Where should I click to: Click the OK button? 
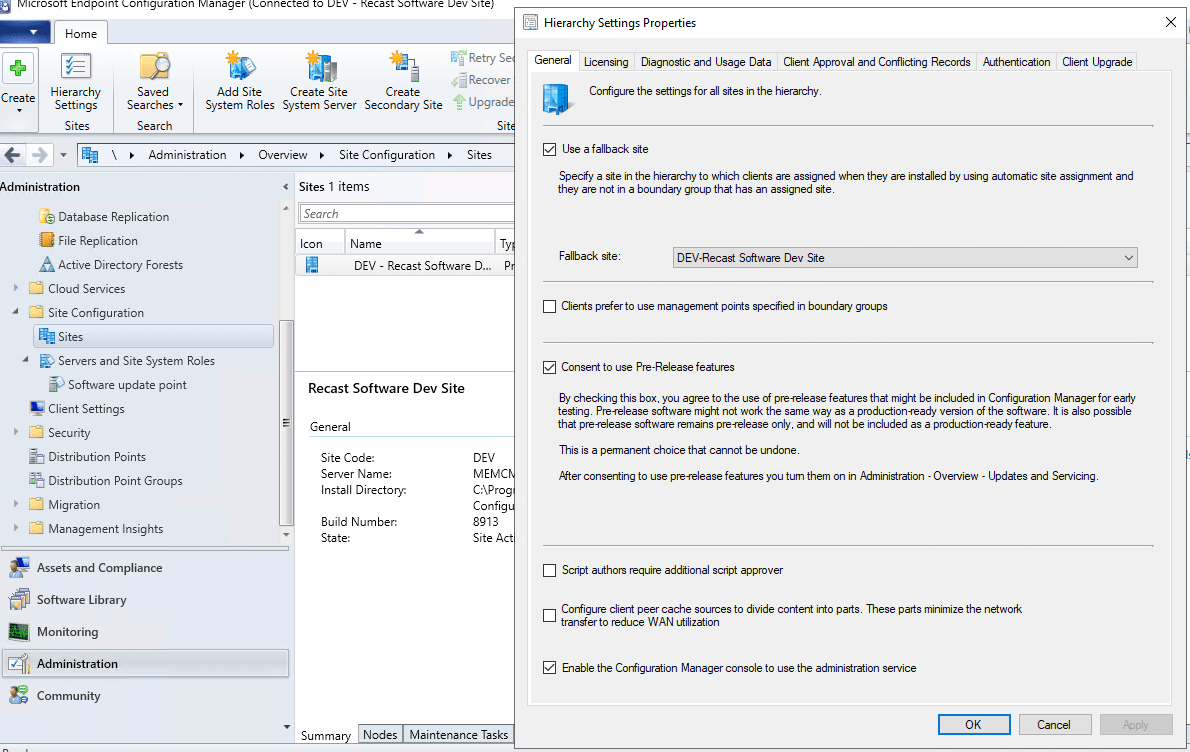[973, 725]
